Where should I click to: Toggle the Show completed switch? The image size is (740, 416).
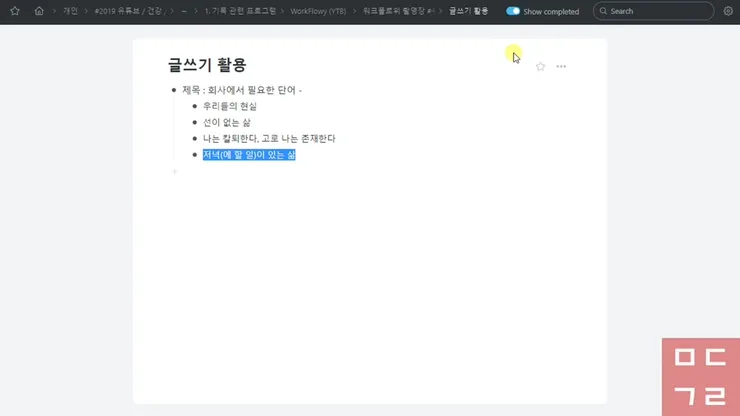click(x=513, y=11)
